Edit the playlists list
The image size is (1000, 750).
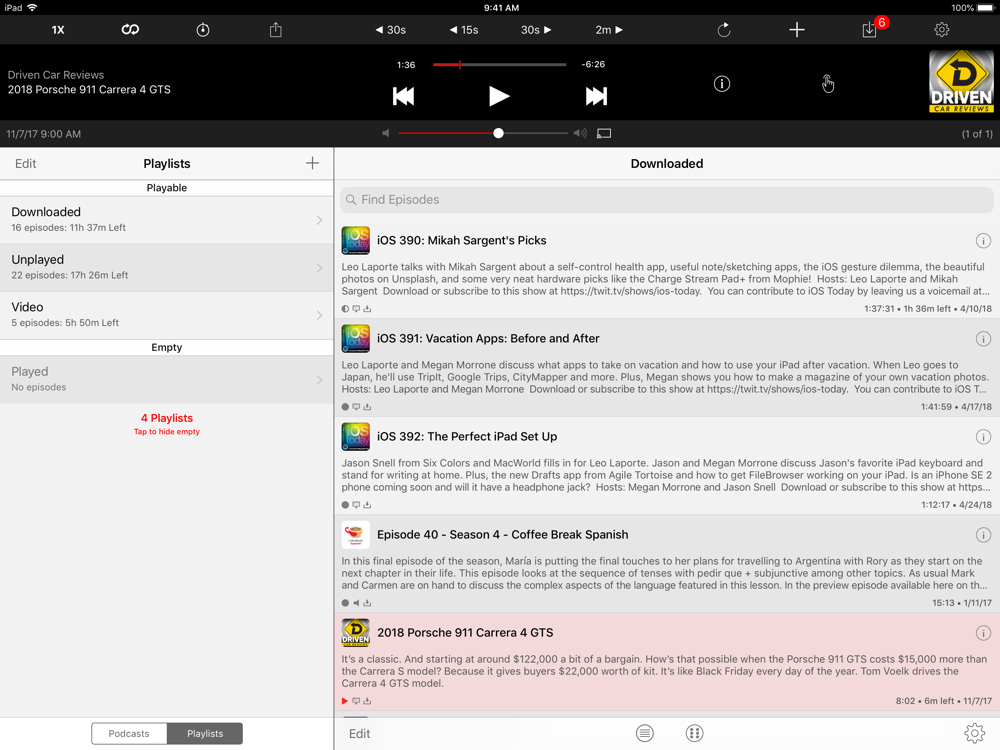pos(26,164)
